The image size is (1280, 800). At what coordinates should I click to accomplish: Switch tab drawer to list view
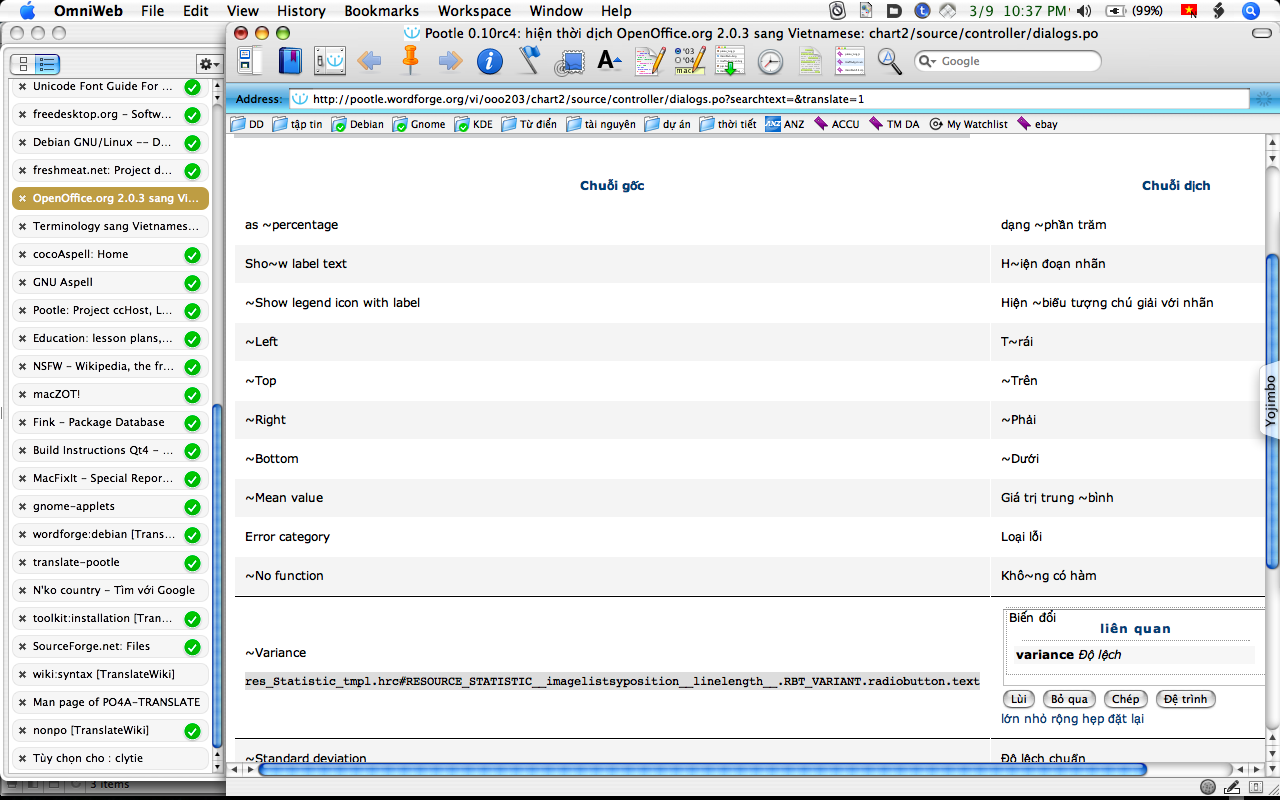tap(47, 64)
